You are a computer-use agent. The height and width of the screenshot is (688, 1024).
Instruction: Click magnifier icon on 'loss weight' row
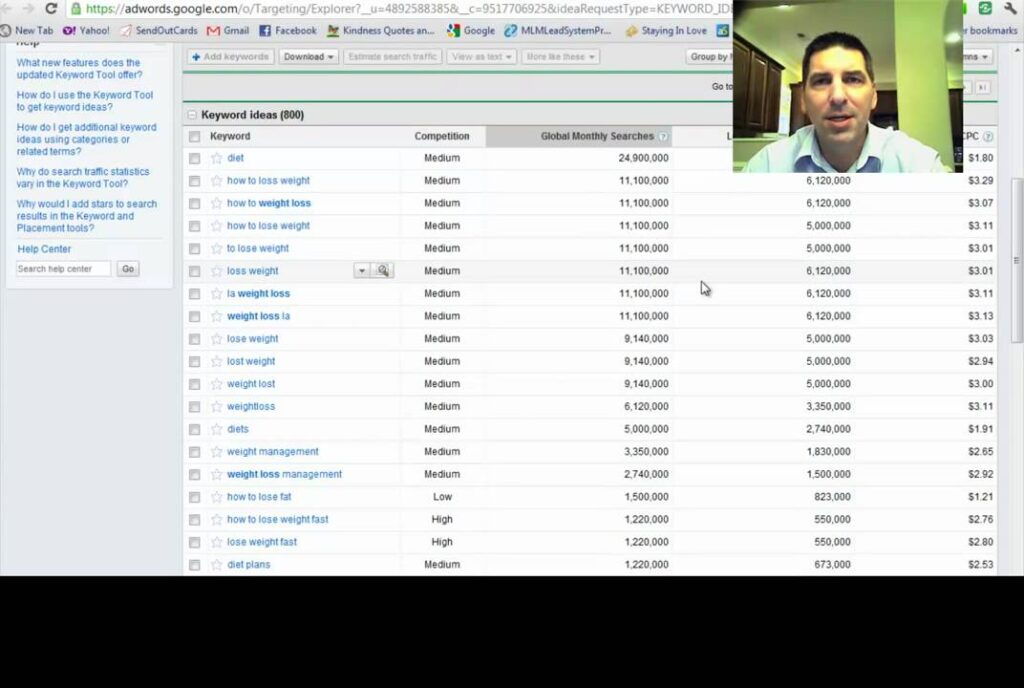pos(383,270)
